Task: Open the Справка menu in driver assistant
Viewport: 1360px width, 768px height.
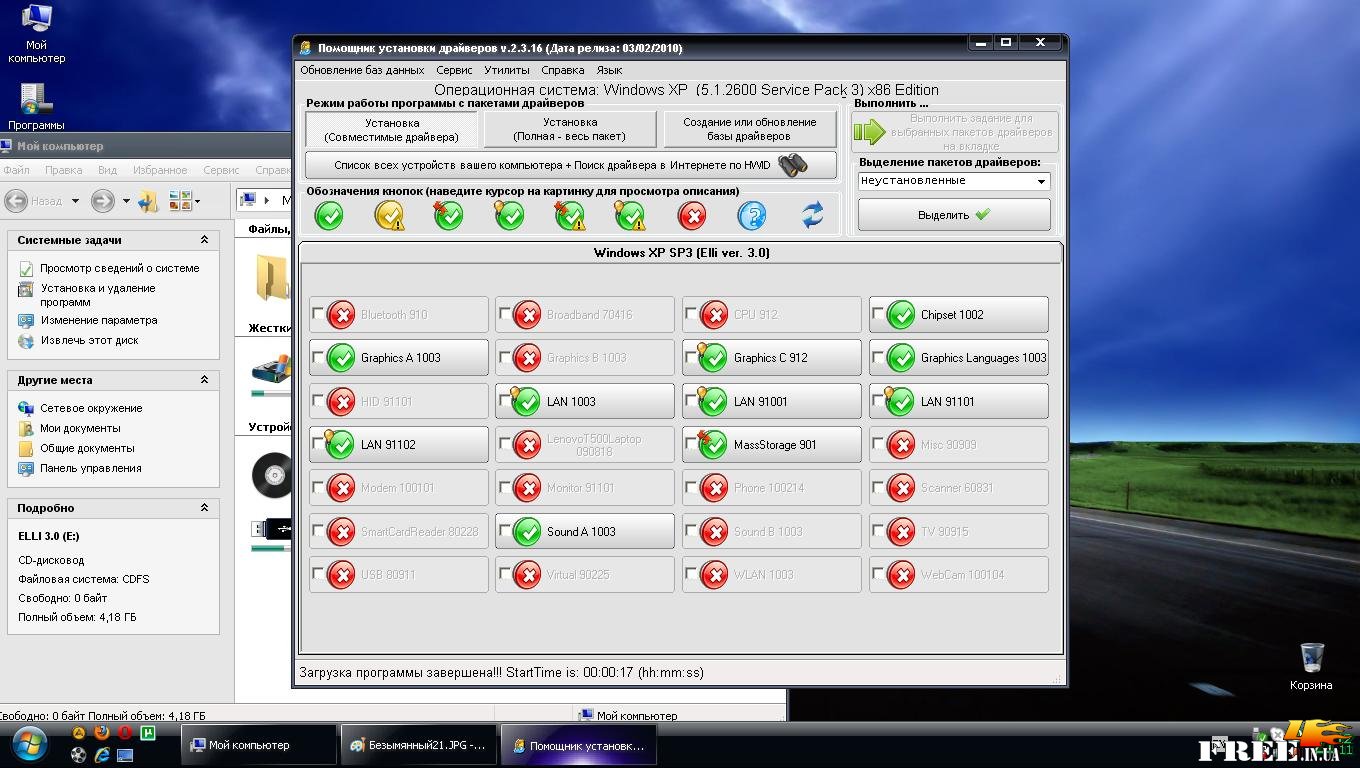Action: 562,70
